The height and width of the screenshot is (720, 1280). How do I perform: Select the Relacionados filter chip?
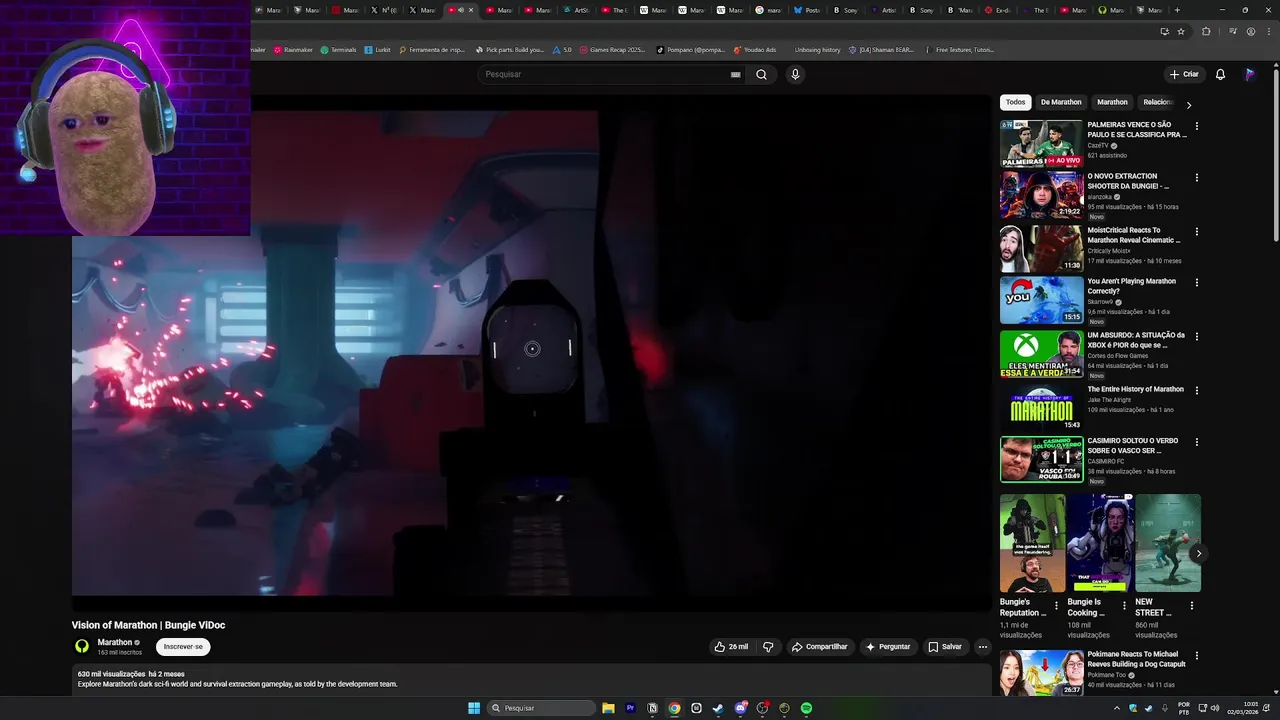tap(1158, 102)
